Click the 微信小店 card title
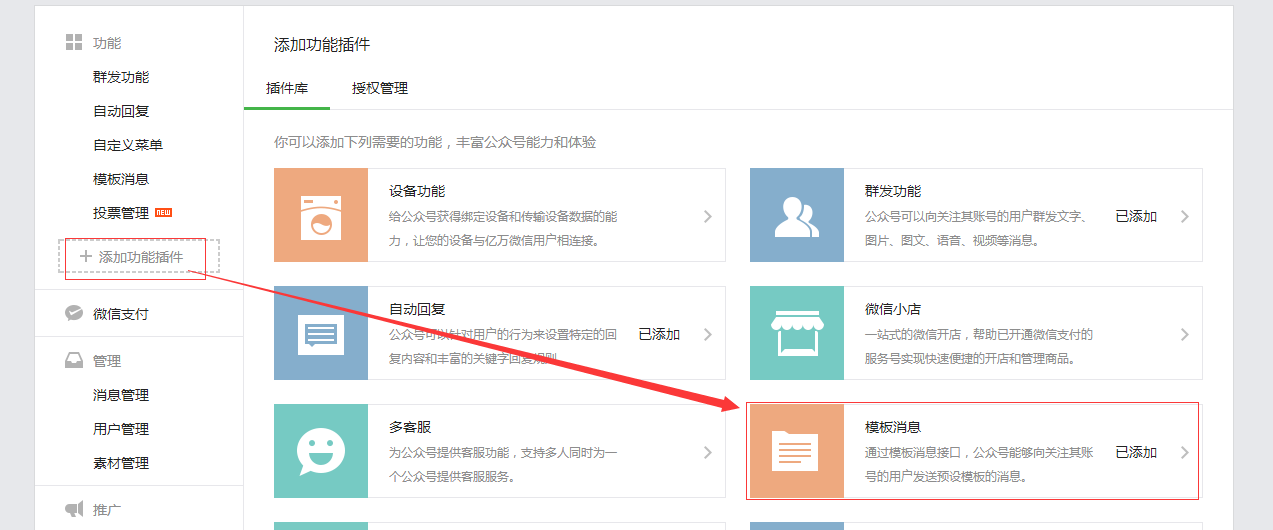The width and height of the screenshot is (1273, 530). [893, 309]
